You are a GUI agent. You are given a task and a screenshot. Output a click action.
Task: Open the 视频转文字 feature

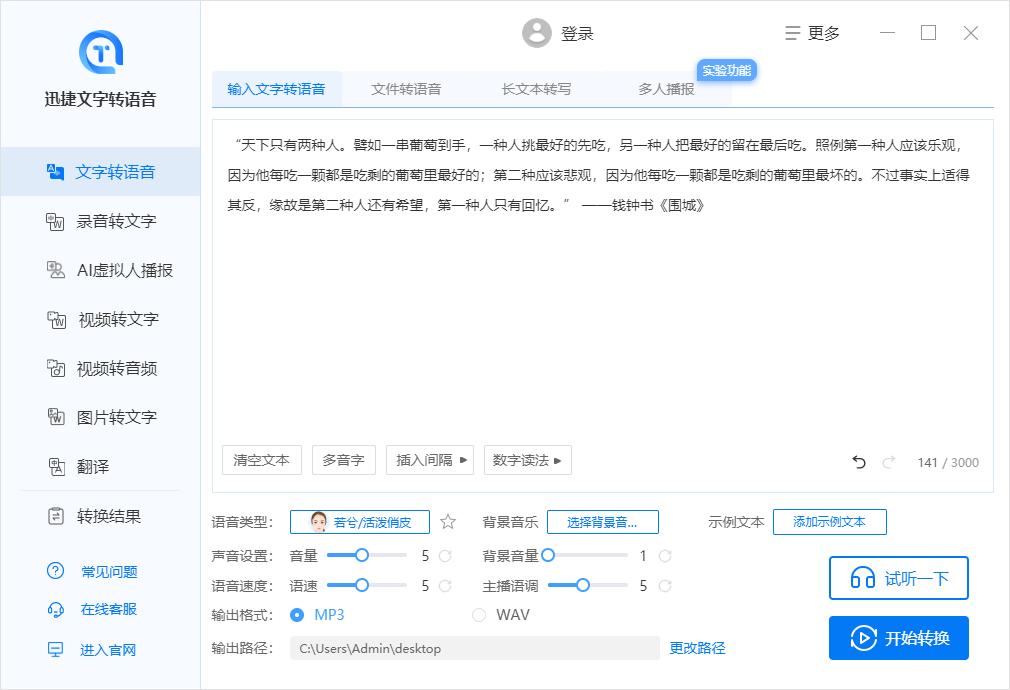coord(113,319)
